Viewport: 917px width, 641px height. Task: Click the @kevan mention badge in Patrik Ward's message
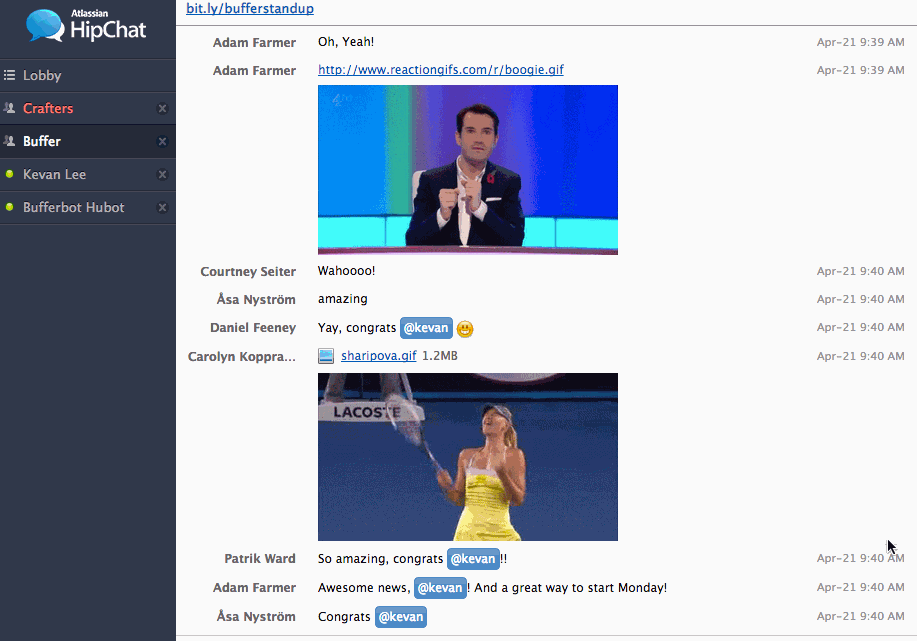[x=472, y=558]
